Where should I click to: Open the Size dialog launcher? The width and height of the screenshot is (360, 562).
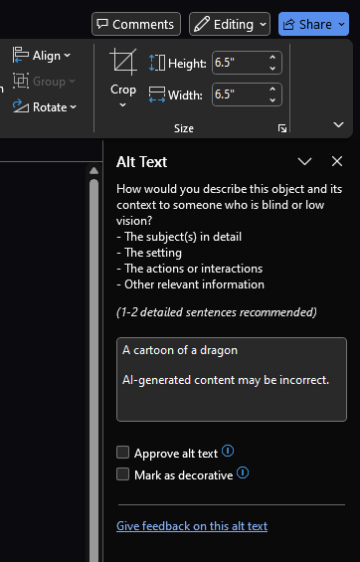point(282,128)
